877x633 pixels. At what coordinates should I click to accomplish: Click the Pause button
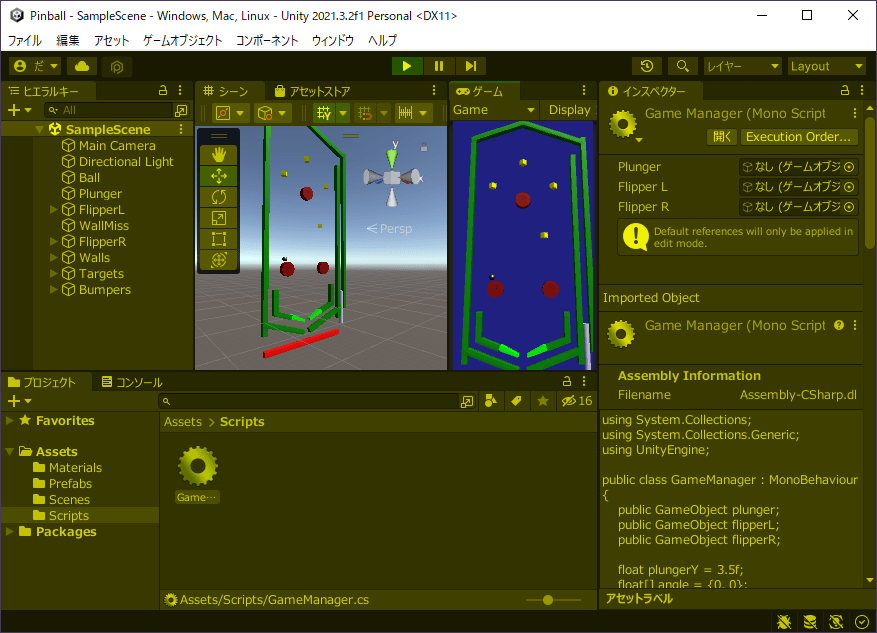click(439, 66)
